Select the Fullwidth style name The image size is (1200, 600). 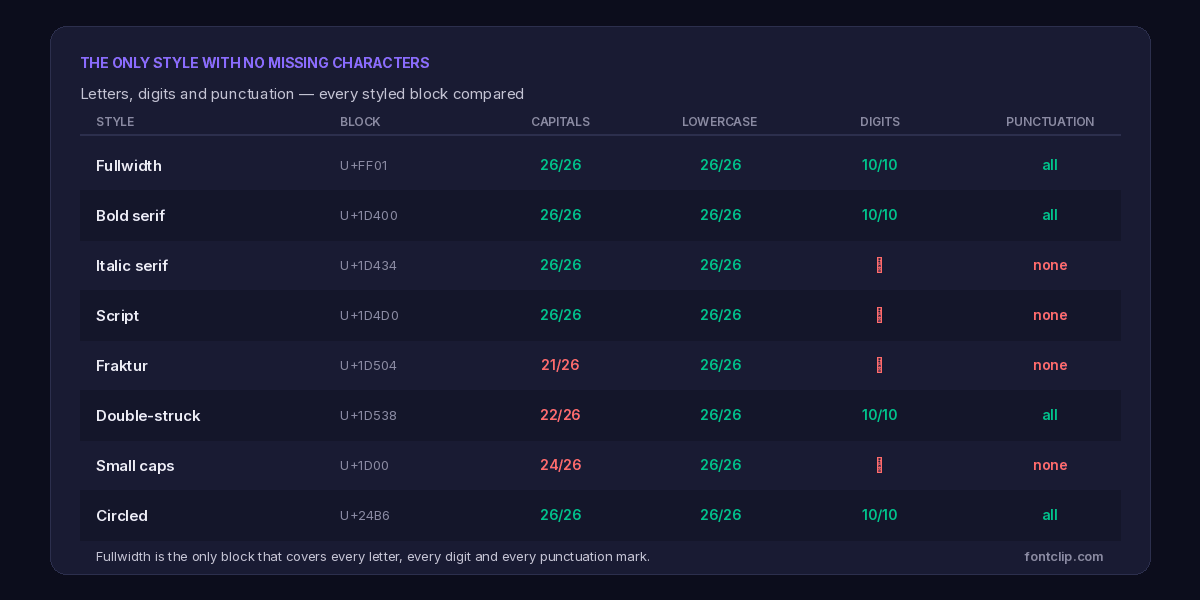coord(129,166)
